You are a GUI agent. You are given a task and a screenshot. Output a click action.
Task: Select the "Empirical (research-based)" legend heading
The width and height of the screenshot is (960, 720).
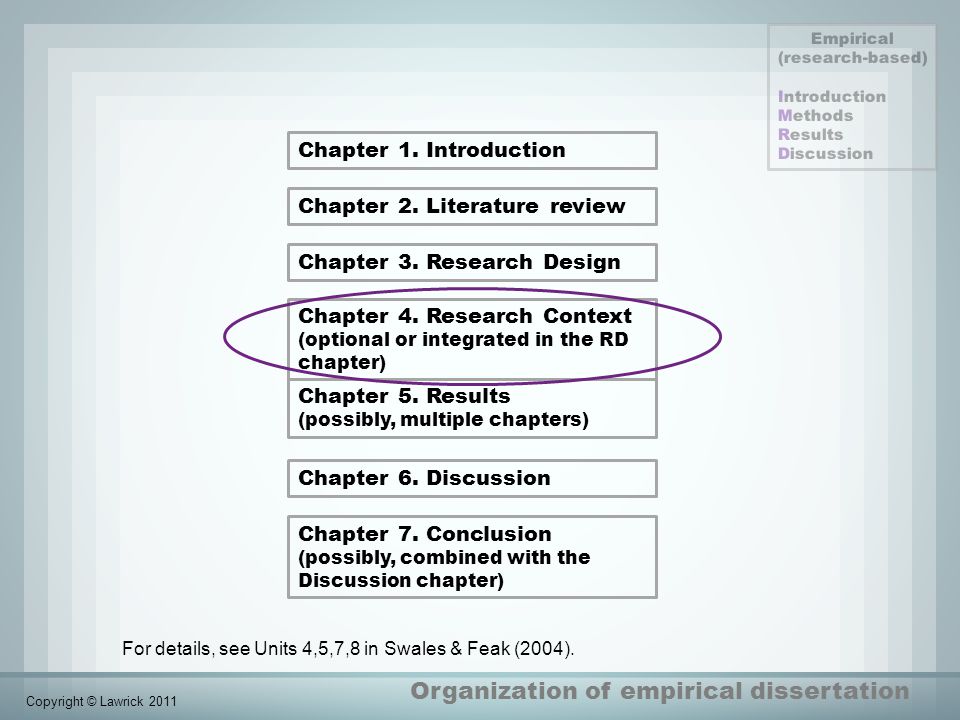(x=852, y=49)
